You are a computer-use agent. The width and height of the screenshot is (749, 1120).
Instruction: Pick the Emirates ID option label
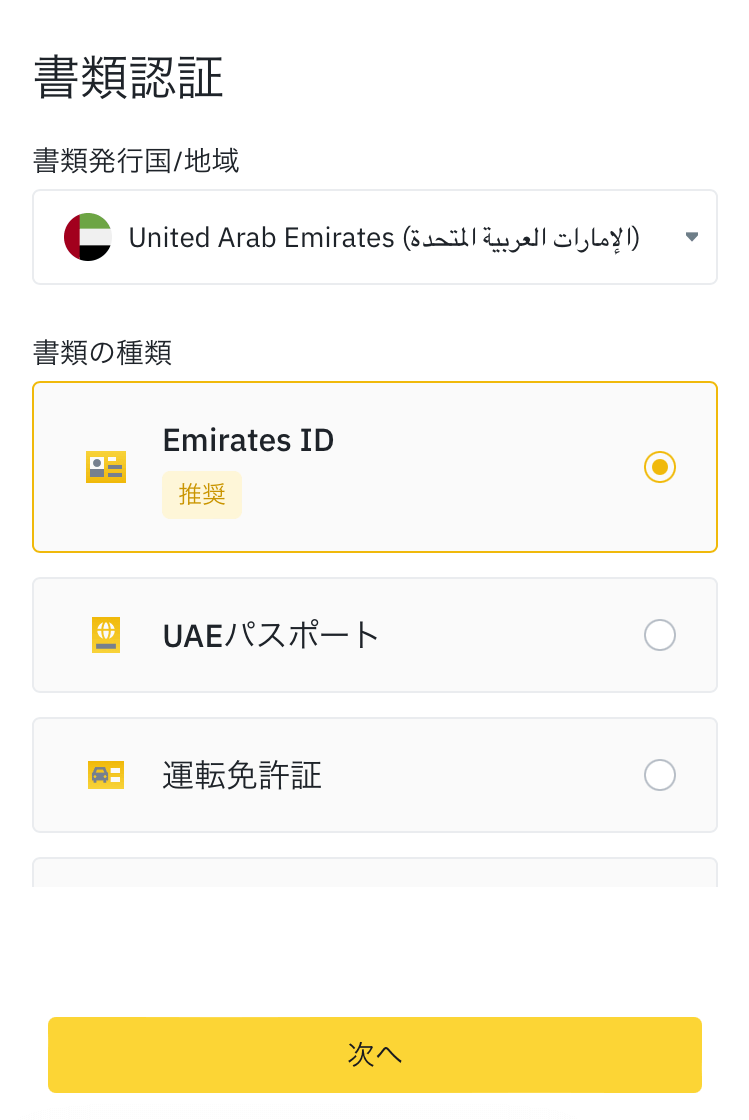(248, 440)
